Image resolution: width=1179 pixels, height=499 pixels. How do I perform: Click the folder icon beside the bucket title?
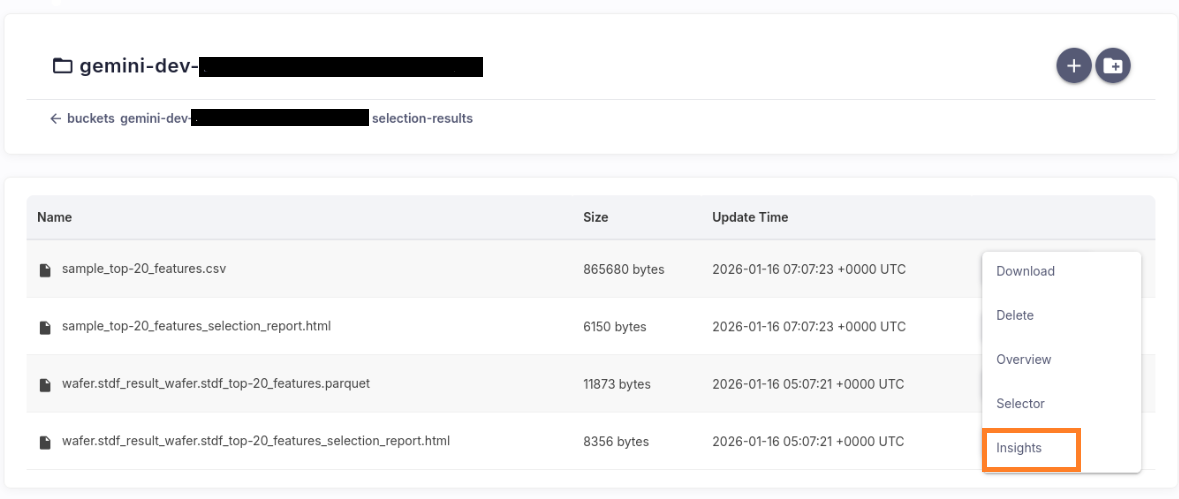(63, 67)
